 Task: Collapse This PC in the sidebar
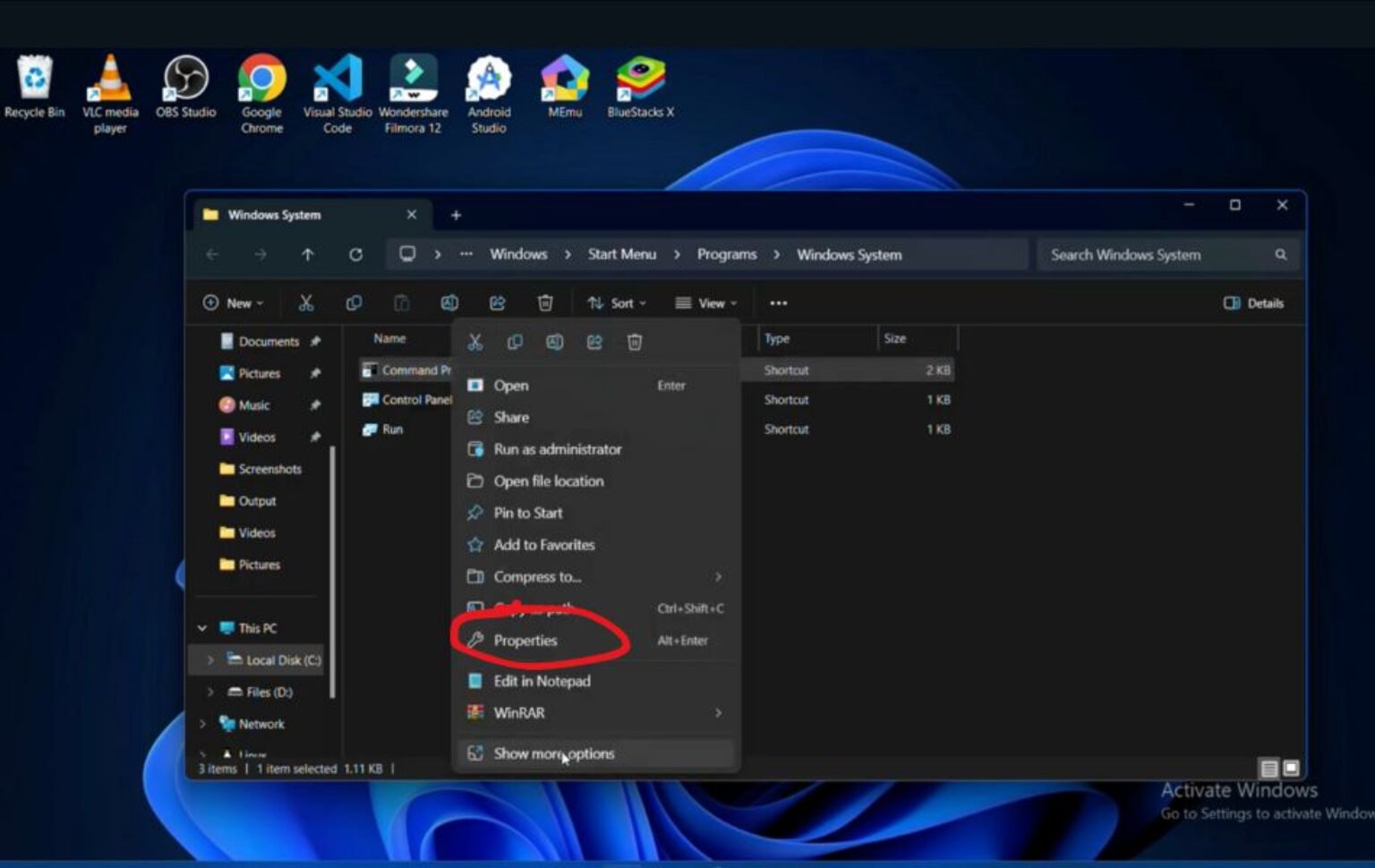pyautogui.click(x=202, y=627)
